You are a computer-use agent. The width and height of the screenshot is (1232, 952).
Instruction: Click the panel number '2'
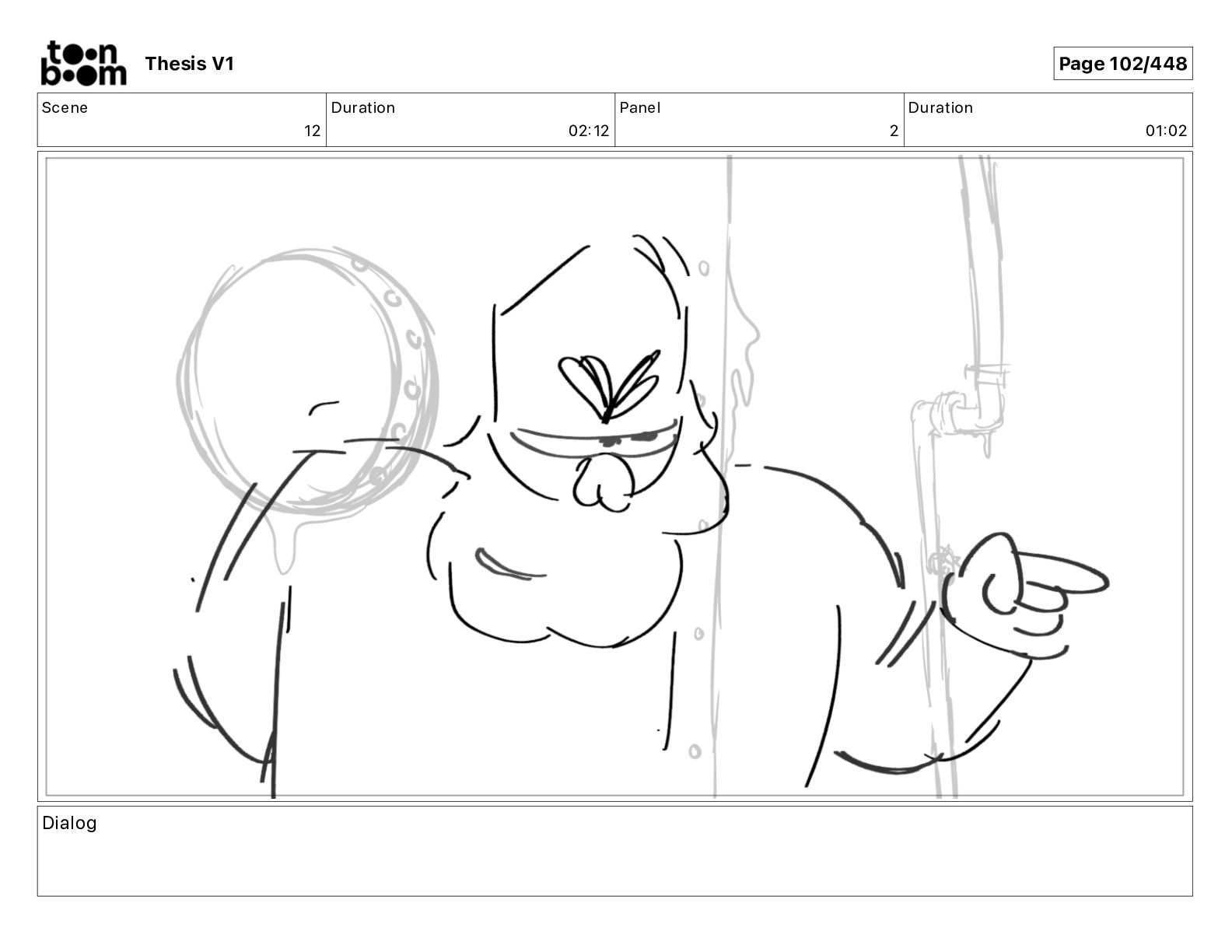[x=894, y=131]
